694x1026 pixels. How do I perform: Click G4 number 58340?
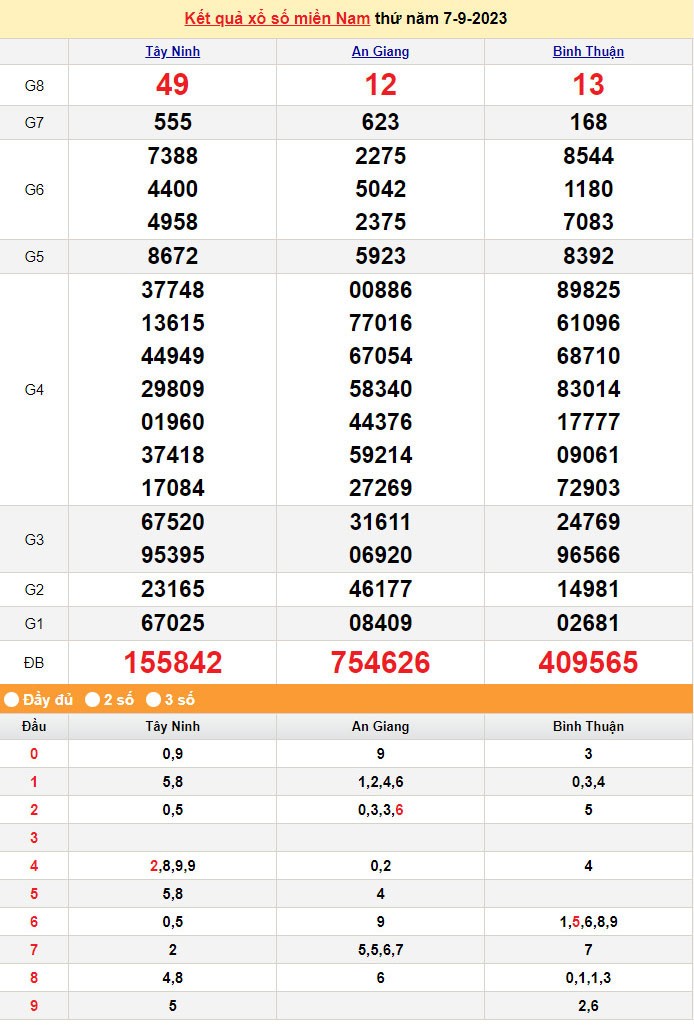[380, 389]
